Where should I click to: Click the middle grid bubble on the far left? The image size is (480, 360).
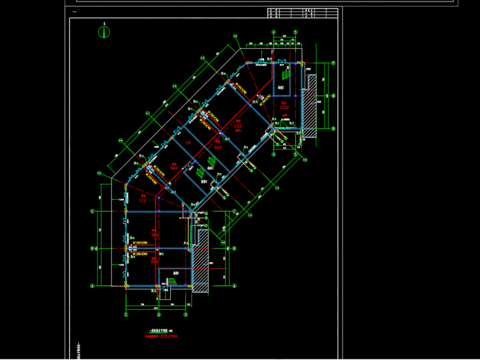click(93, 248)
